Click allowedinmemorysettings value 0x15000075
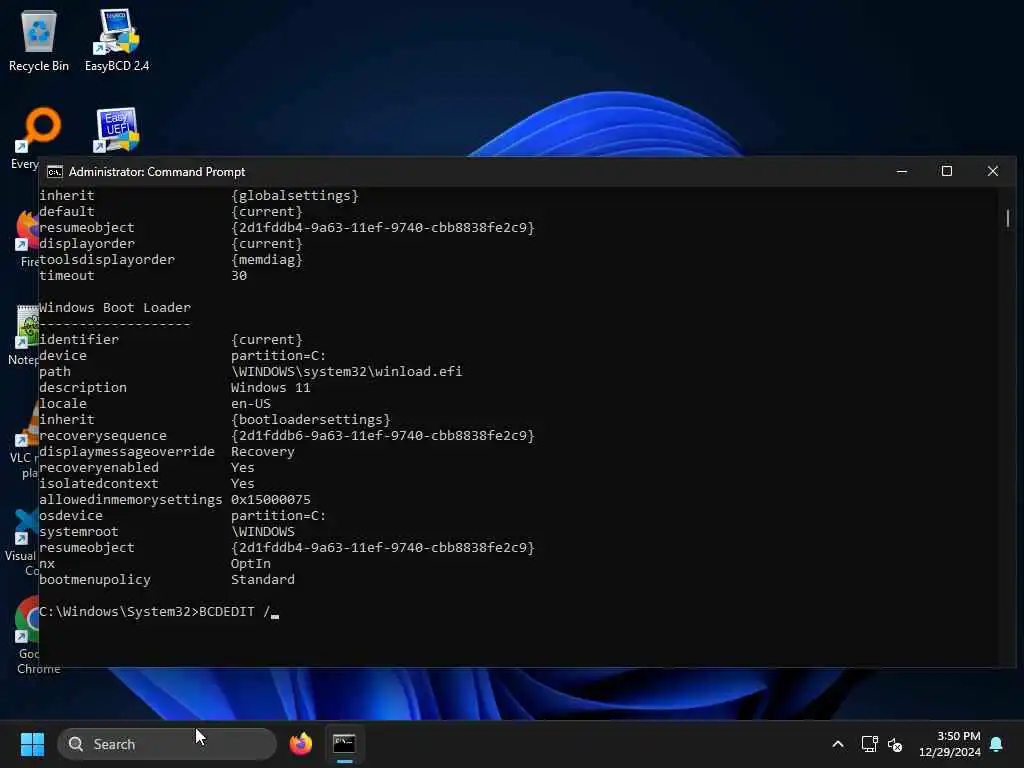This screenshot has height=768, width=1024. click(x=270, y=500)
